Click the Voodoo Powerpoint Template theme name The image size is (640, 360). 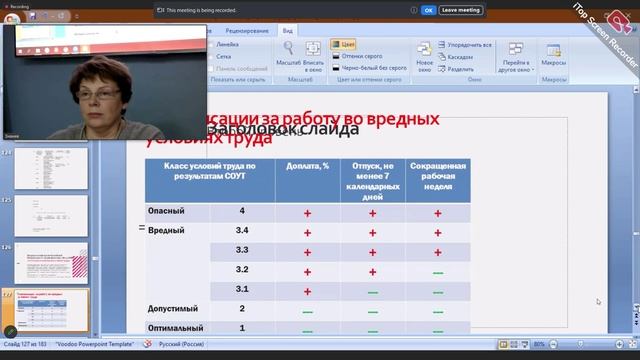point(94,344)
